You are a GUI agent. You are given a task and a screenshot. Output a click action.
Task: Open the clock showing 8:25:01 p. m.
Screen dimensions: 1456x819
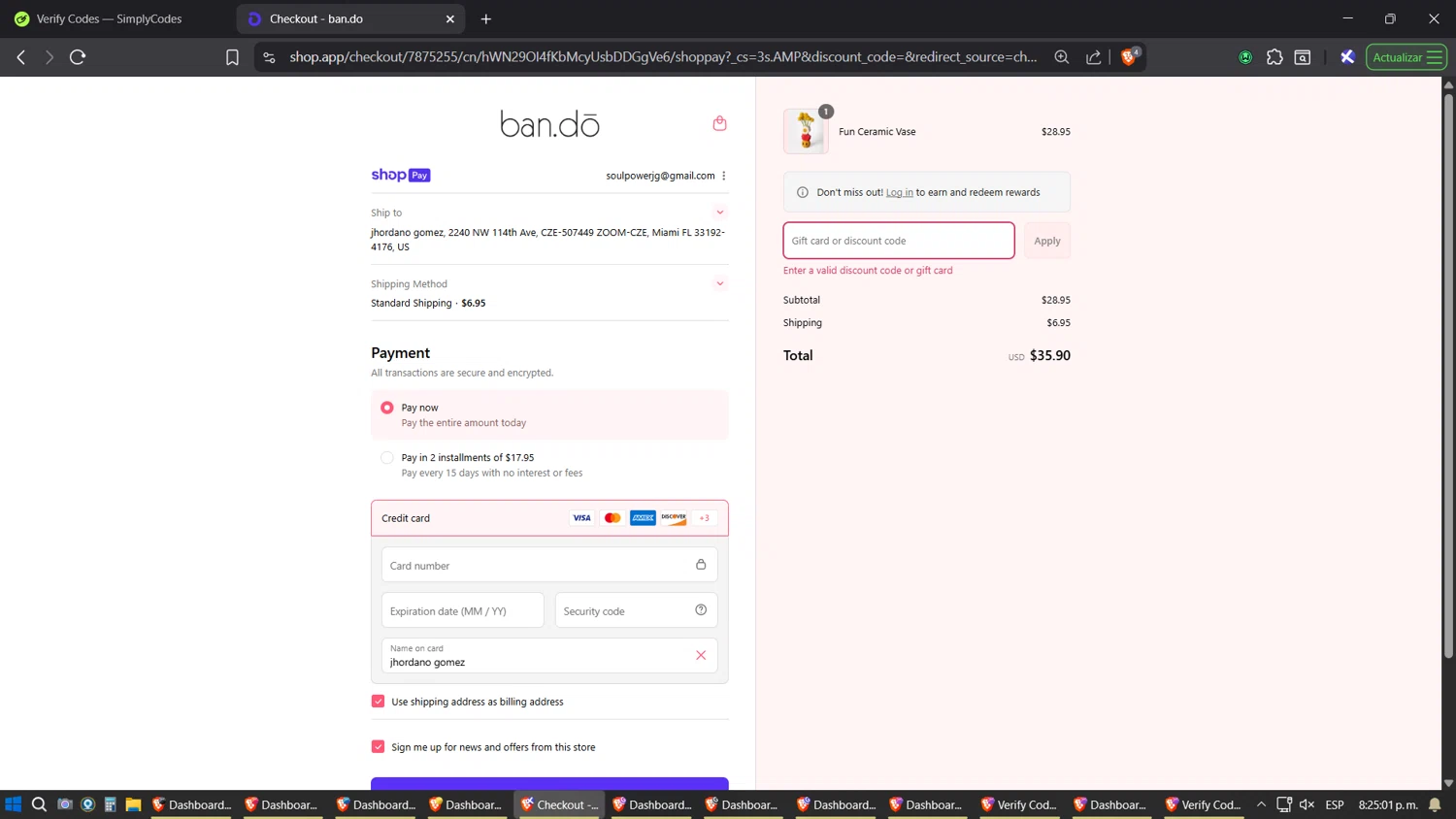pyautogui.click(x=1388, y=804)
